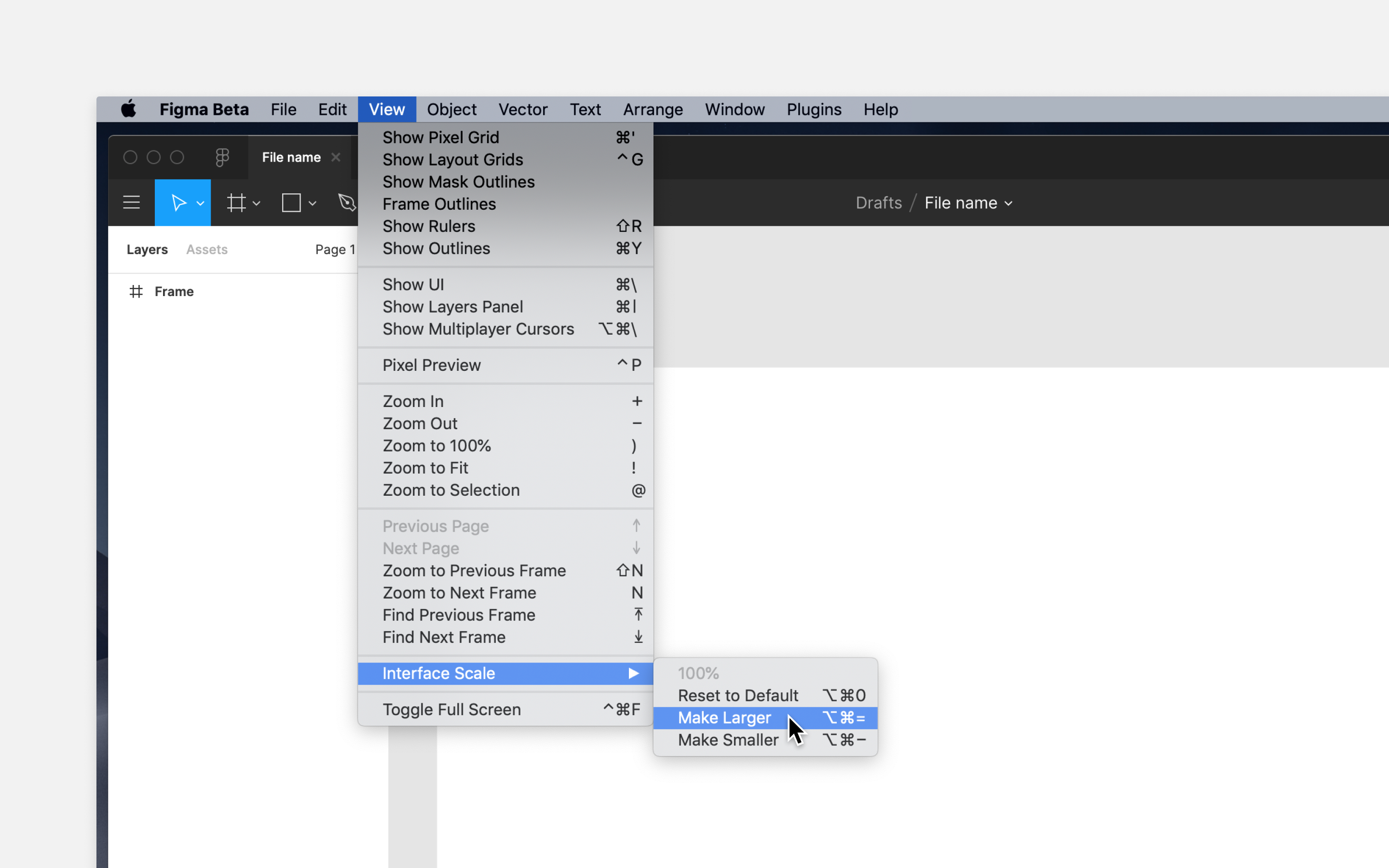Select Show Rulers from View menu
Viewport: 1389px width, 868px height.
[429, 225]
